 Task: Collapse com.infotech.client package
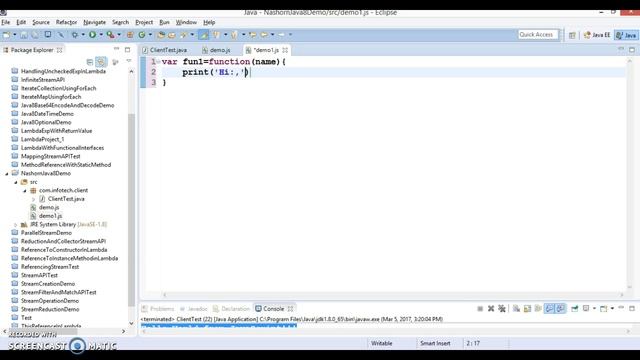point(24,191)
